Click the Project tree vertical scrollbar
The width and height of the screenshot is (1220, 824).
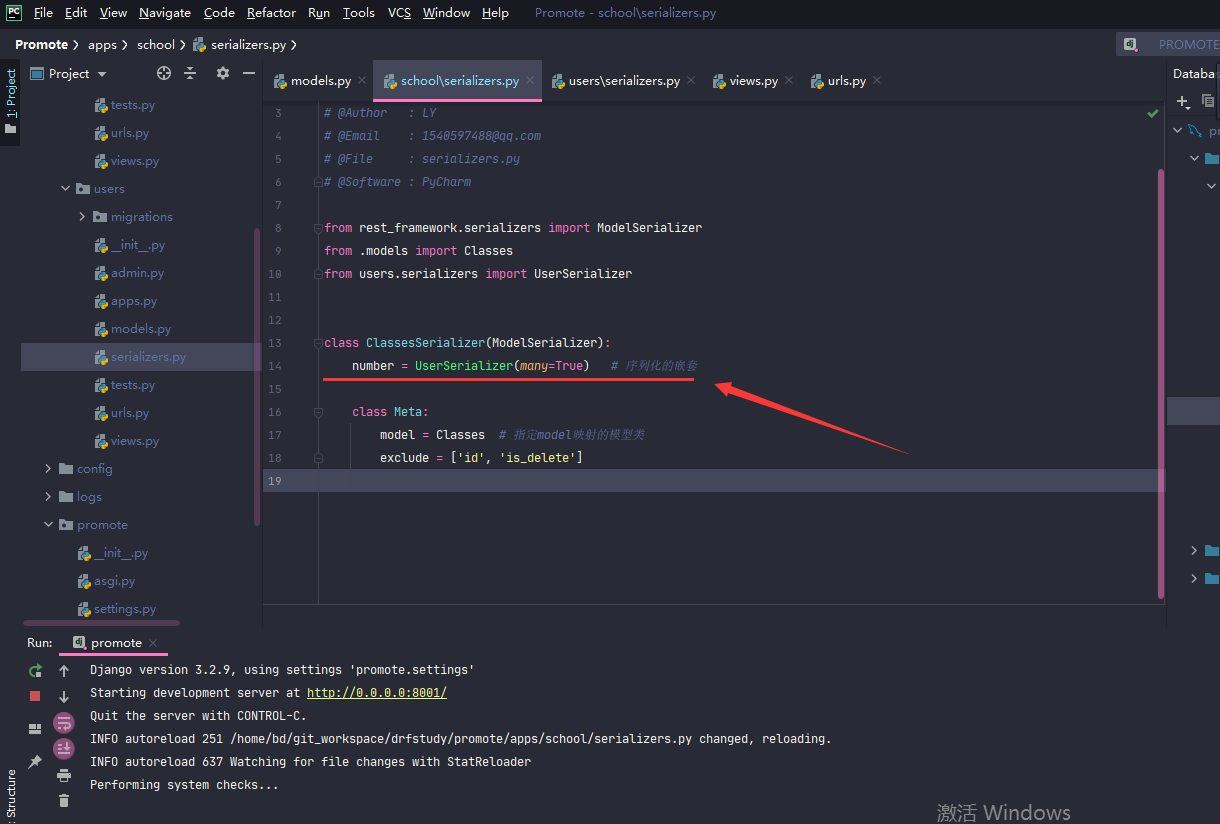[x=257, y=376]
